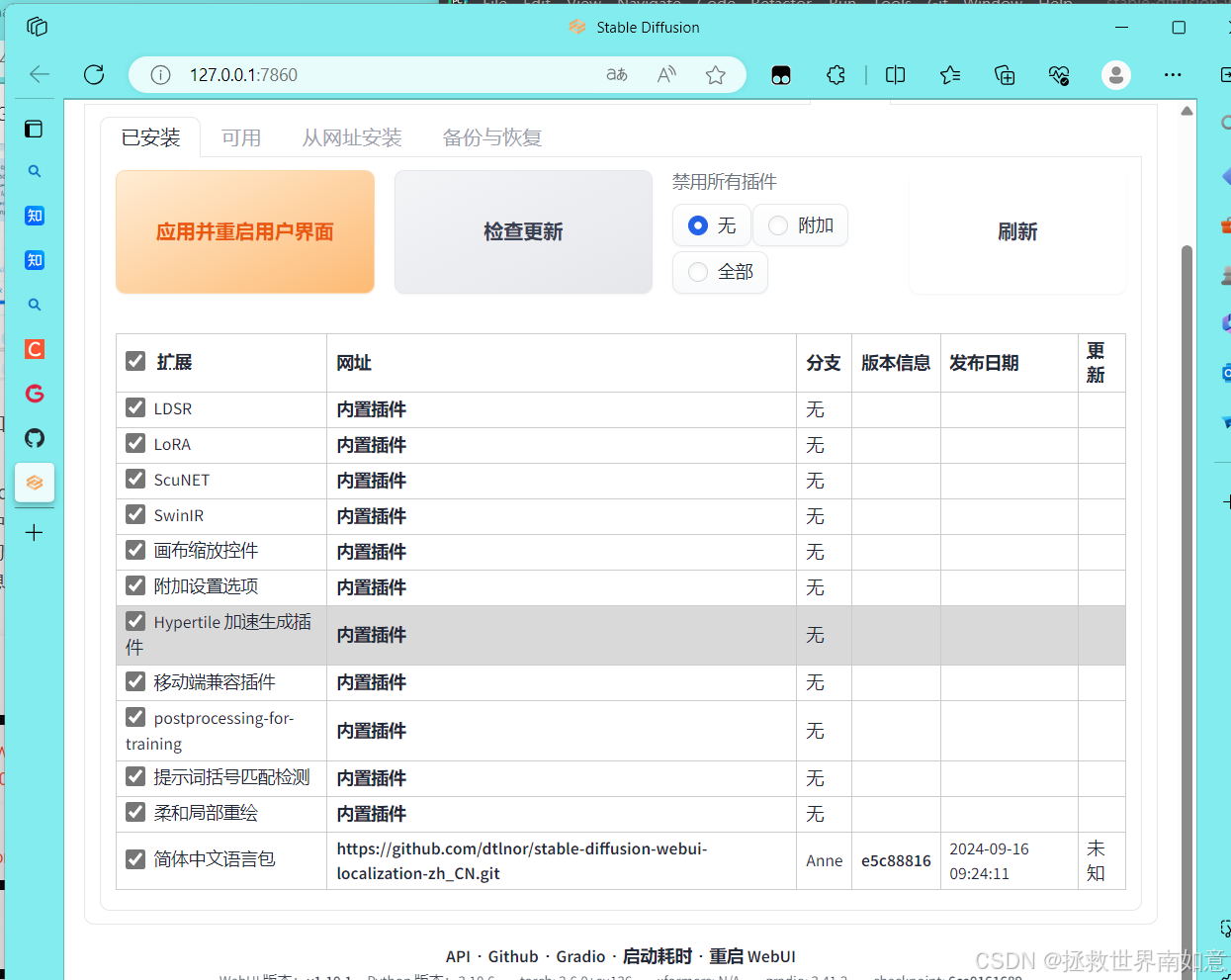Switch to the 可用 tab
Image resolution: width=1231 pixels, height=980 pixels.
coord(241,137)
